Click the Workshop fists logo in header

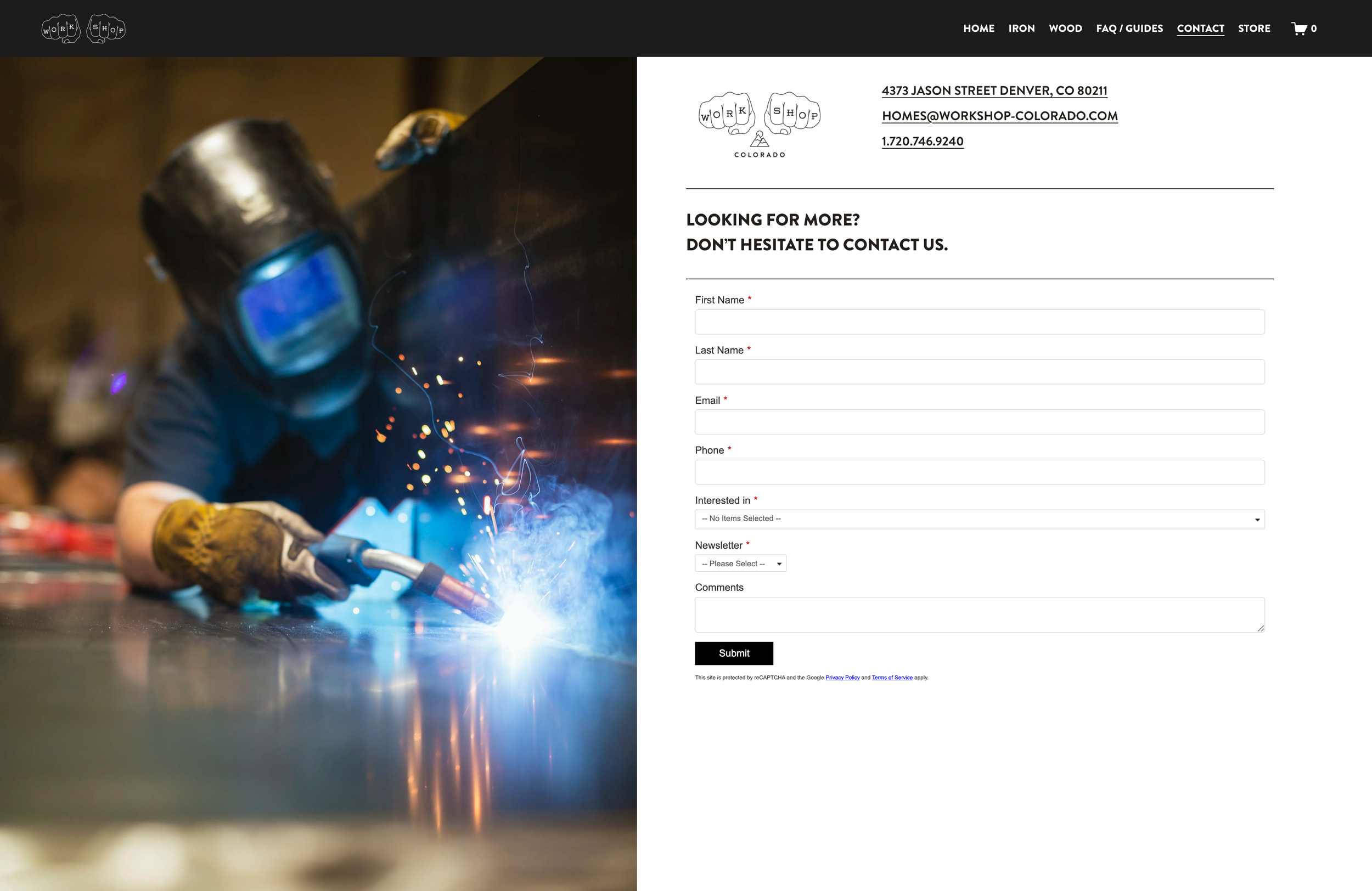[83, 29]
